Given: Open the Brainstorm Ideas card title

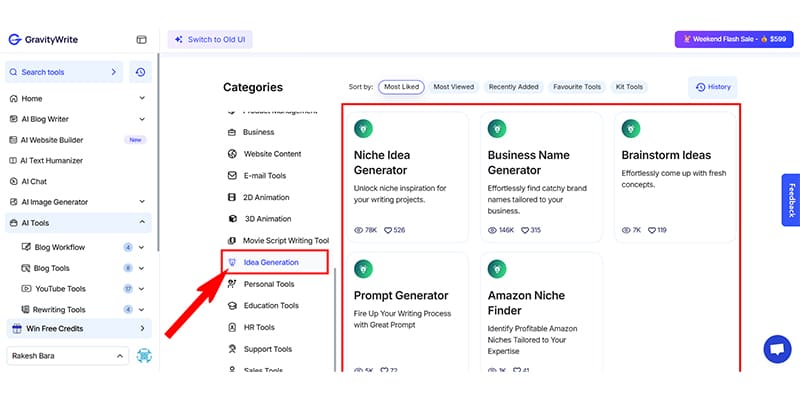Looking at the screenshot, I should (666, 155).
